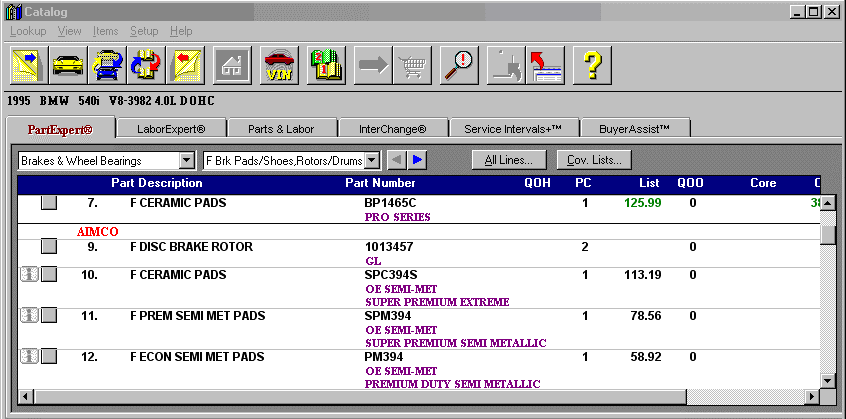Check the box for item 7 ceramic pads

[x=49, y=203]
